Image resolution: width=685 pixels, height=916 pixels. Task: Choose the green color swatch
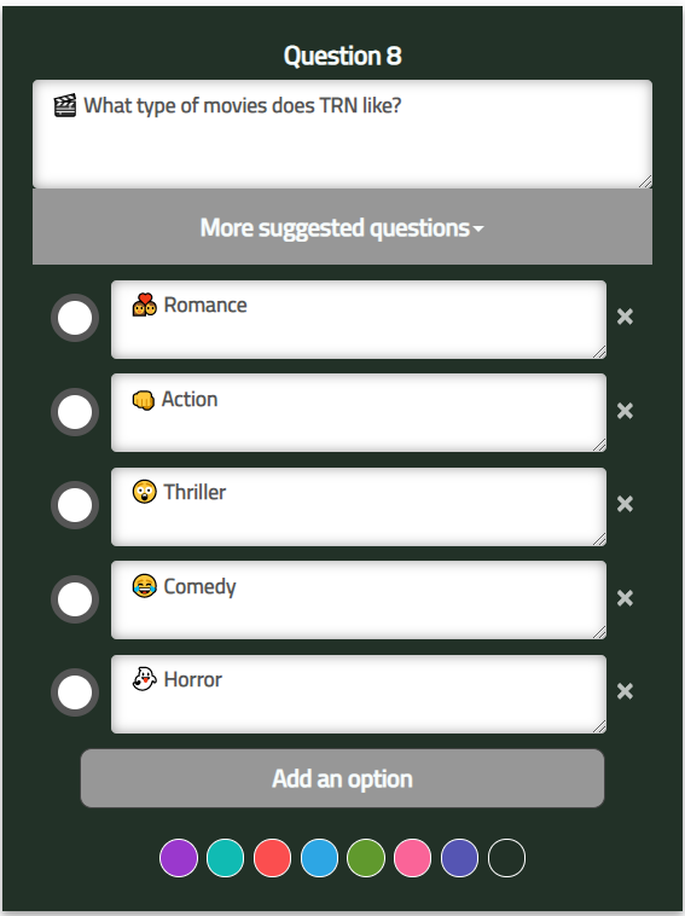[366, 858]
